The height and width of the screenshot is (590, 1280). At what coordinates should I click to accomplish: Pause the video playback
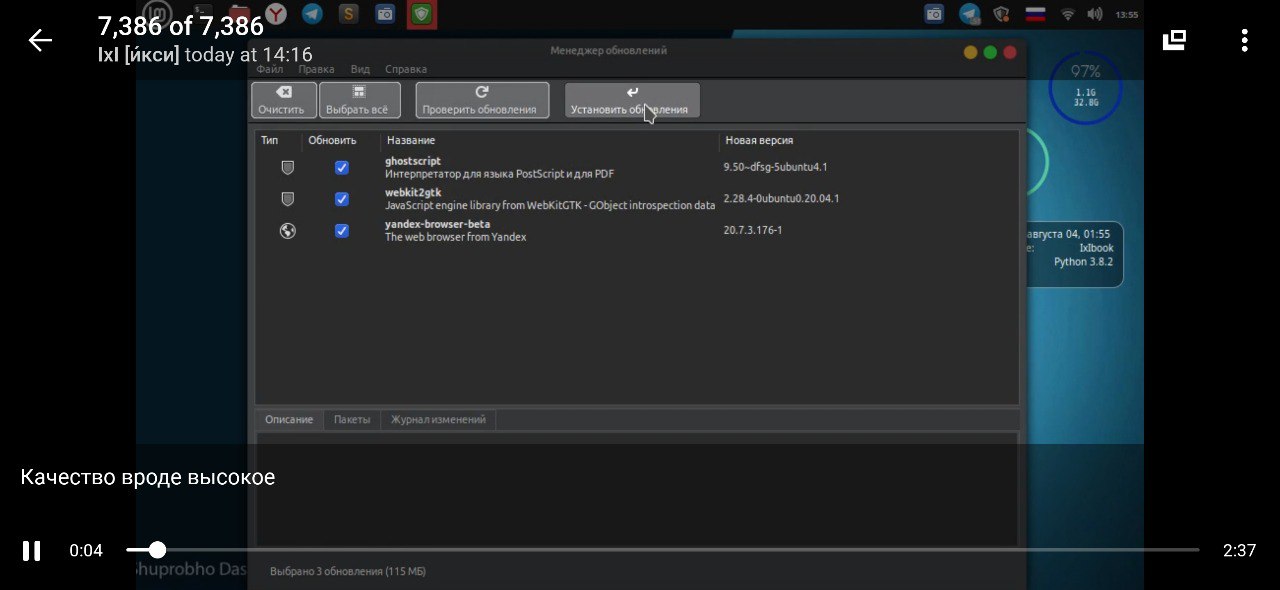pyautogui.click(x=32, y=550)
